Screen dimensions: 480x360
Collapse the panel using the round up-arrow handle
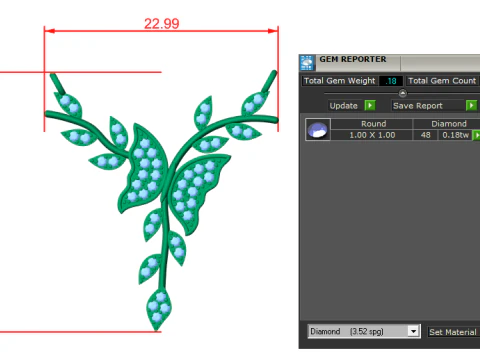pyautogui.click(x=403, y=93)
